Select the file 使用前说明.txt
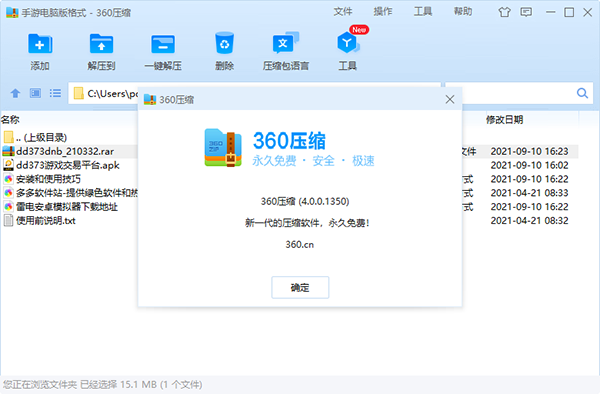The image size is (600, 394). 46,220
